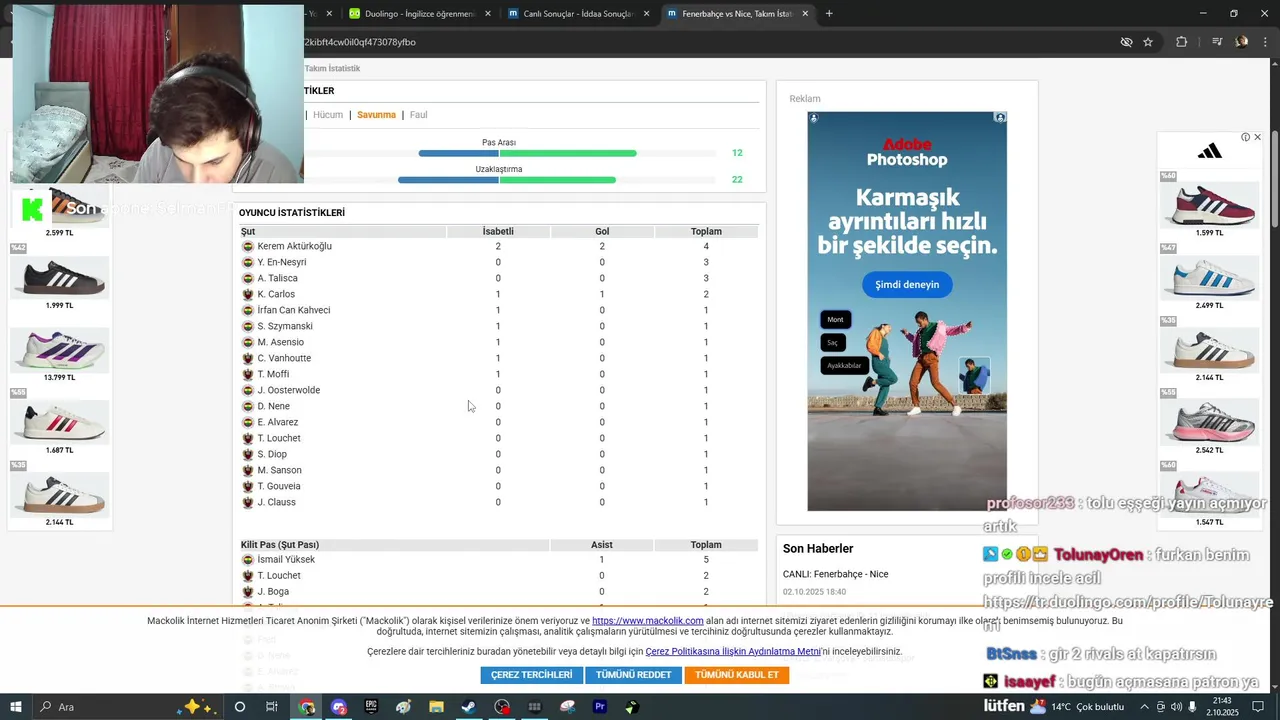This screenshot has width=1280, height=720.
Task: Click the TÜMÜNÜ REDDET button
Action: click(633, 675)
